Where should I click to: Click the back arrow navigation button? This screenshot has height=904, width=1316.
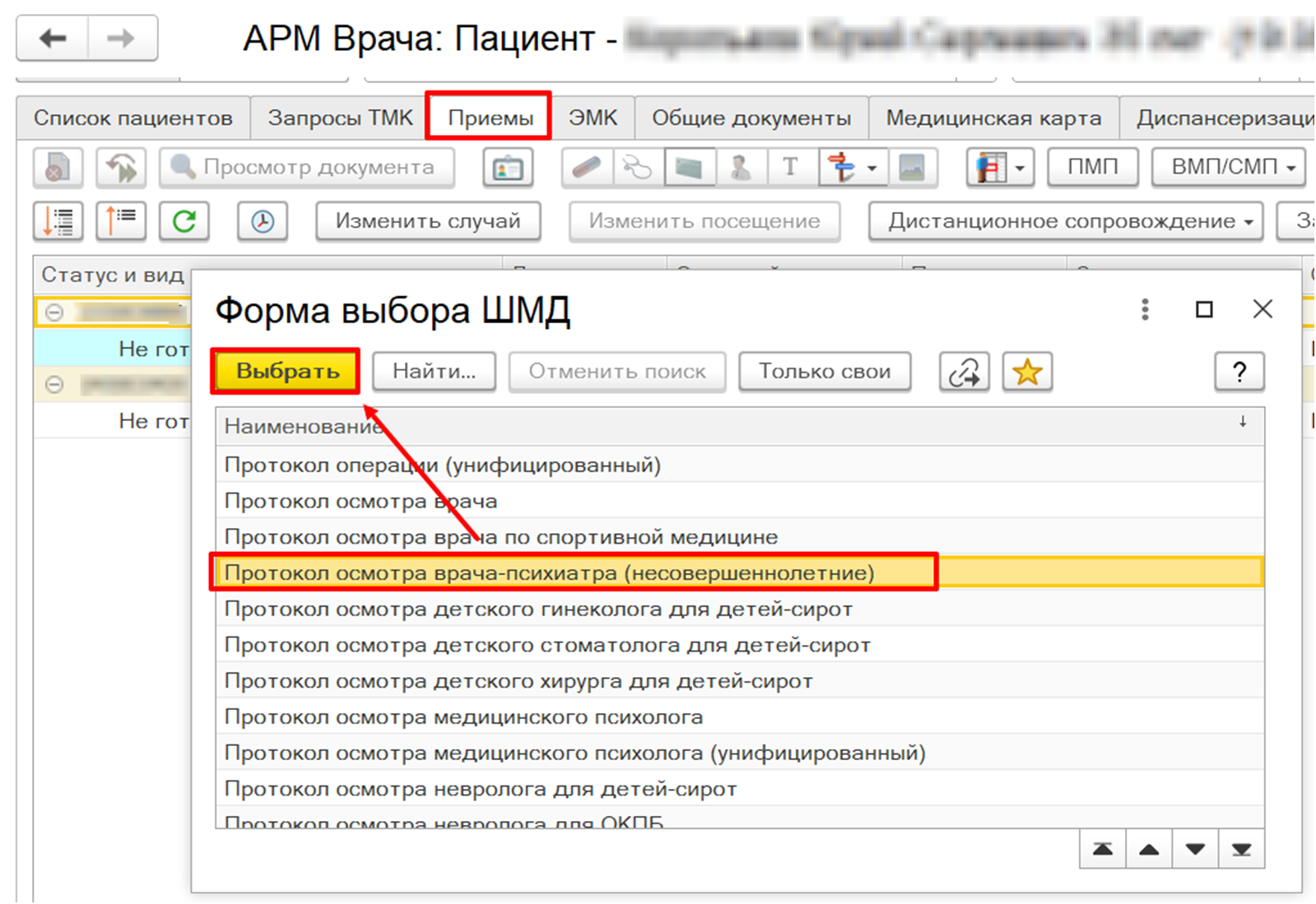(x=53, y=38)
